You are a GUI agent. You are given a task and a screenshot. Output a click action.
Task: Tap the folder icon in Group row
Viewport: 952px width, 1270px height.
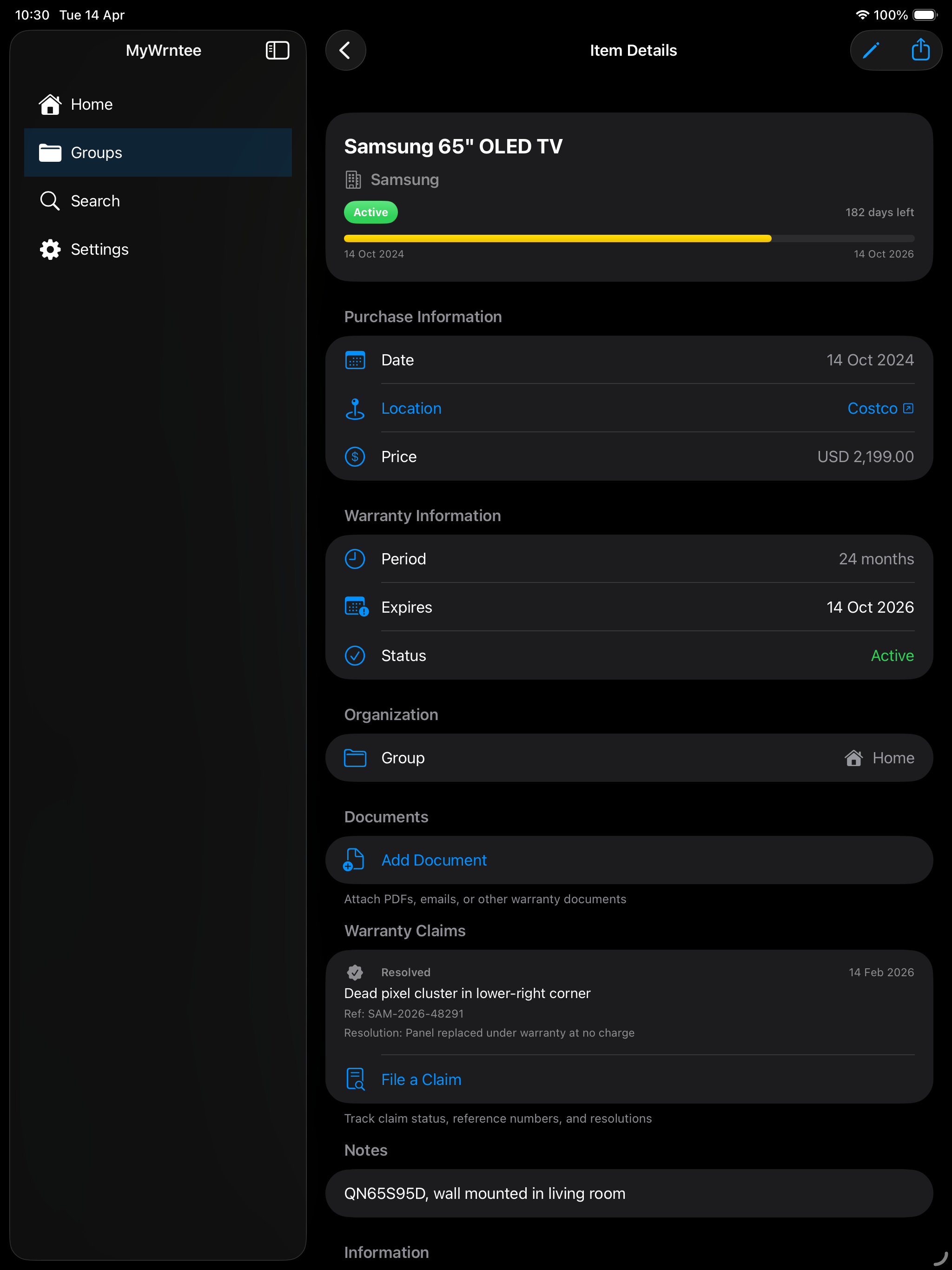coord(355,758)
